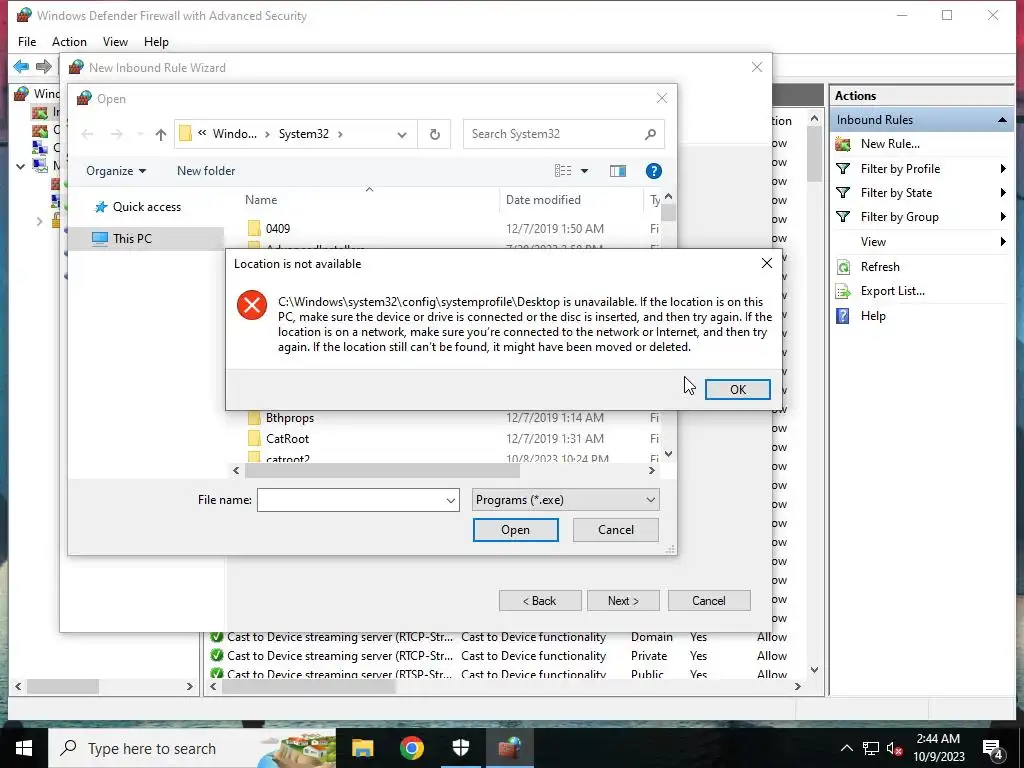Click Open button in the Open dialog
The height and width of the screenshot is (768, 1024).
pos(515,530)
